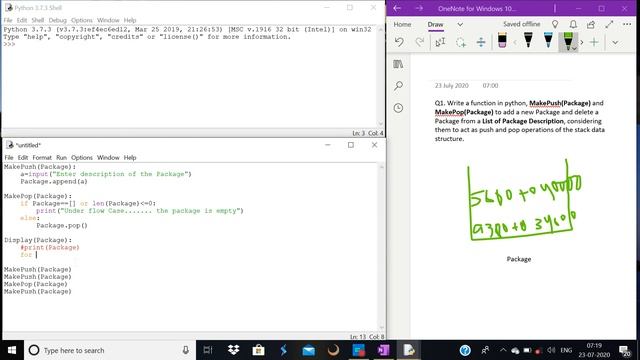This screenshot has width=640, height=360.
Task: Select the black pen in Draw ribbon
Action: [528, 40]
